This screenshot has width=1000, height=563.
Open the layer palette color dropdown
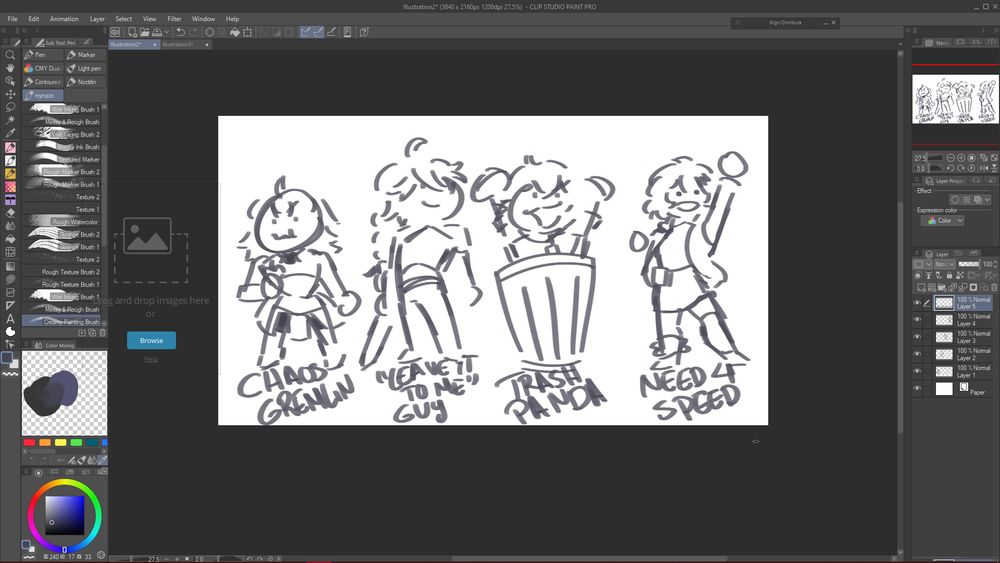click(922, 264)
